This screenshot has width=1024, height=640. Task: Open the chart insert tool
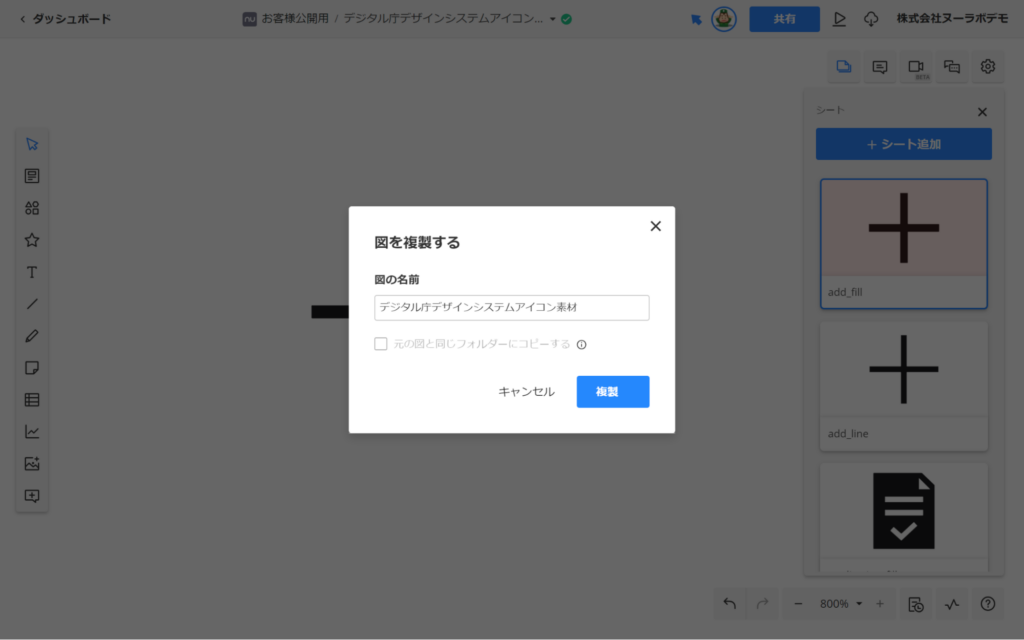[32, 432]
